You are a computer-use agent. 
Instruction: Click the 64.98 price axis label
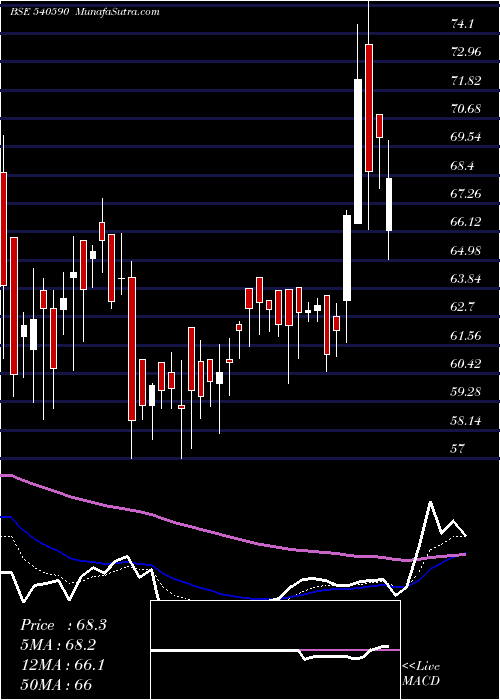(466, 251)
